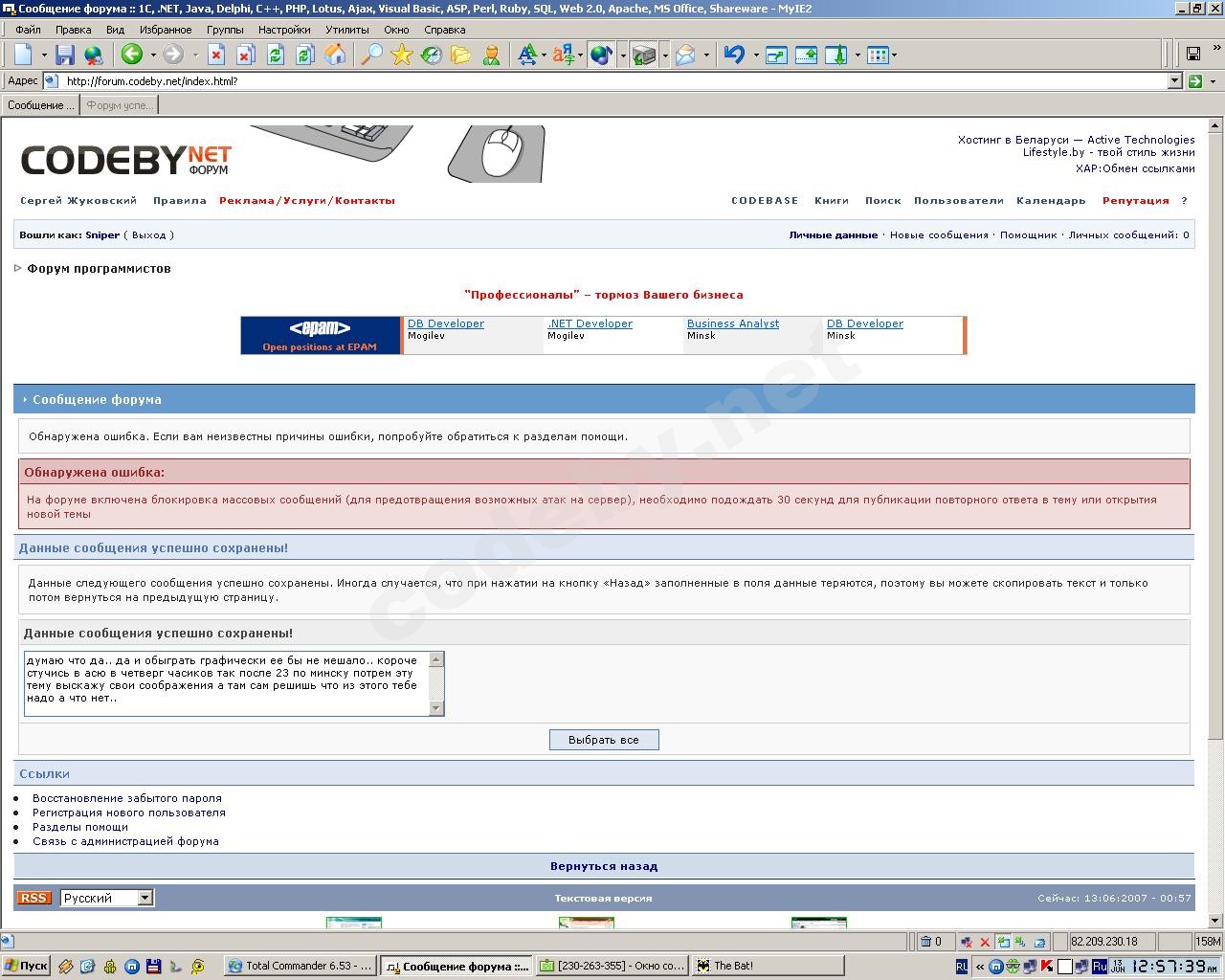Open the dropdown next to window layout icon
Screen dimensions: 1225x980
click(x=894, y=55)
